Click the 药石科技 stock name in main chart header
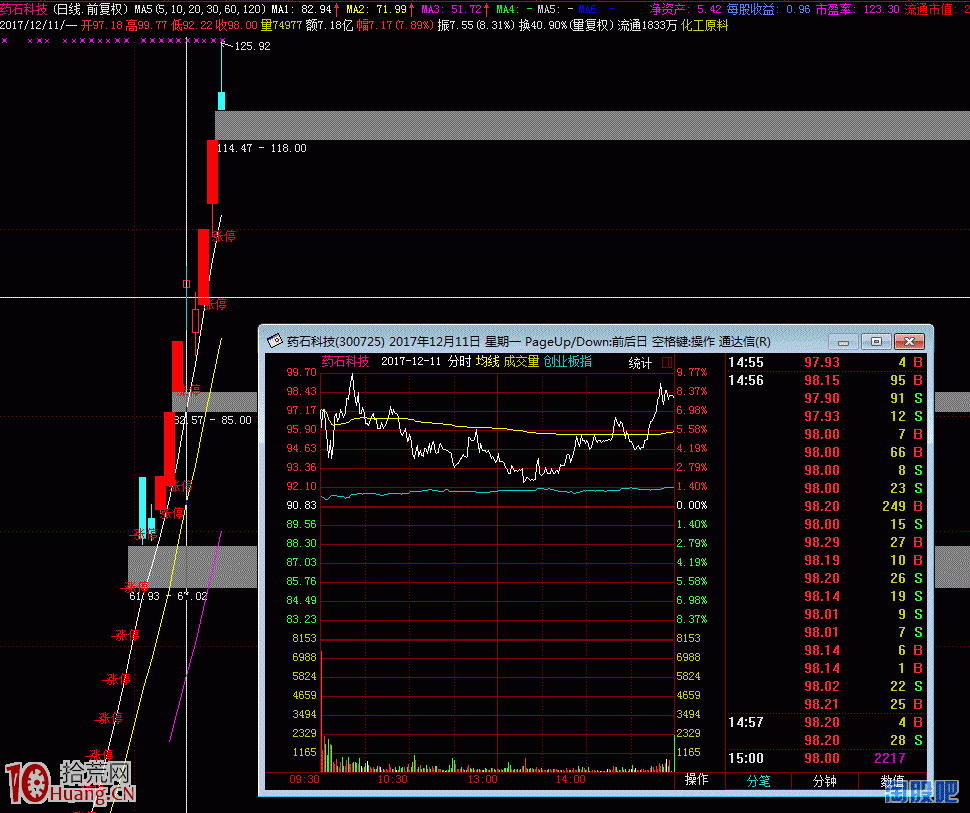 (x=24, y=9)
